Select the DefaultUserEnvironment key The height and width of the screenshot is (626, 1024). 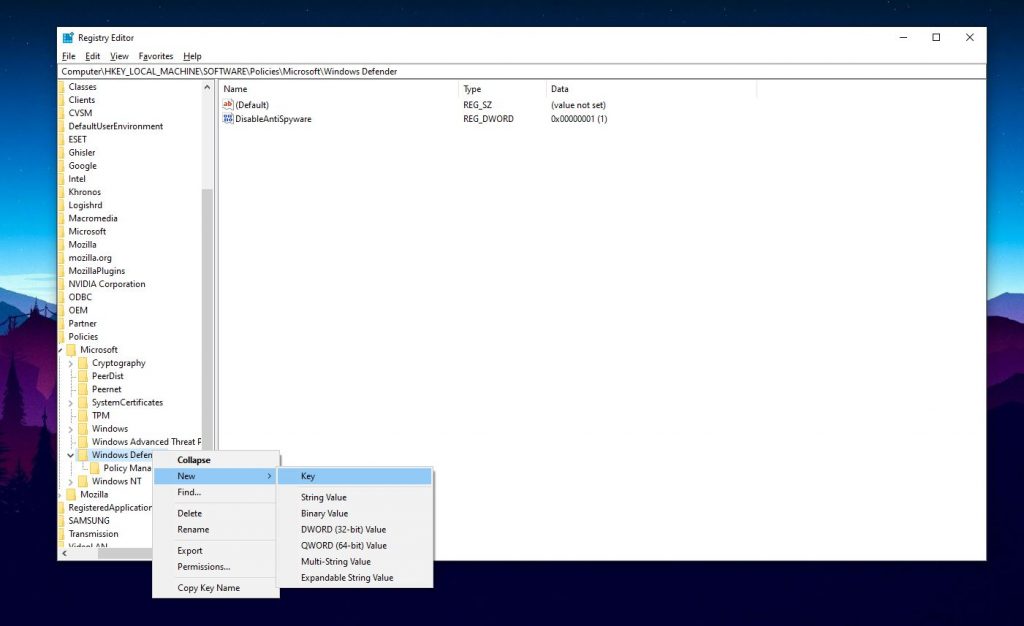116,126
